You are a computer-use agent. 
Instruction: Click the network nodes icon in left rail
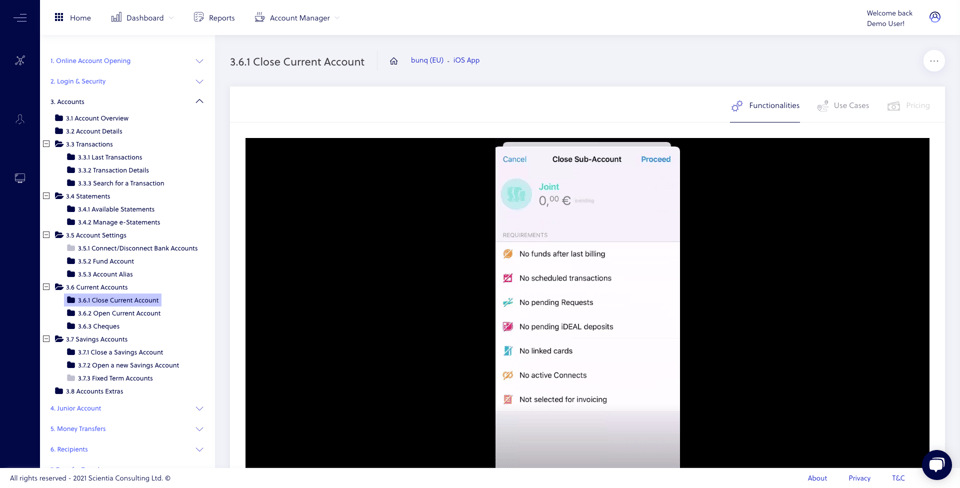20,60
